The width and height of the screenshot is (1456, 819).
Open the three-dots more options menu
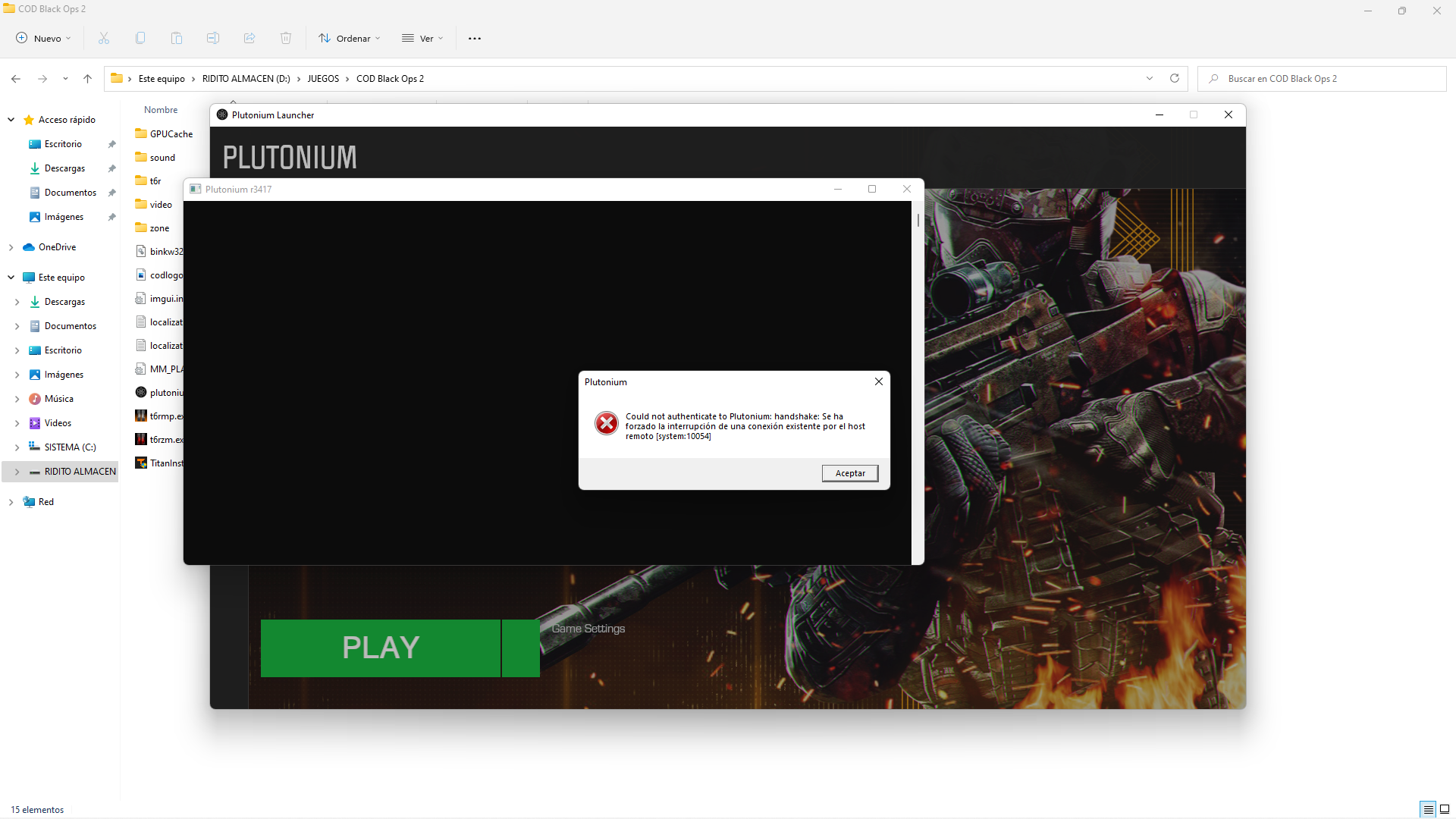475,38
